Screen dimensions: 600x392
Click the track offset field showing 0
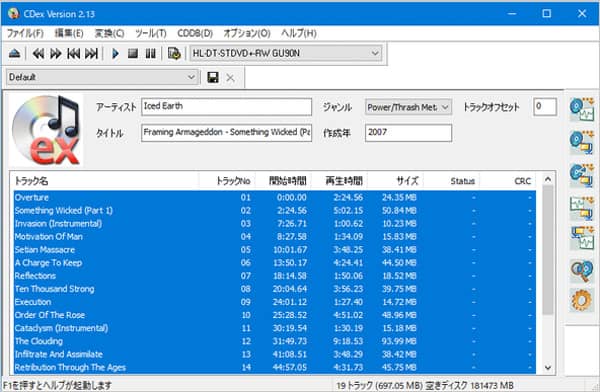coord(545,107)
